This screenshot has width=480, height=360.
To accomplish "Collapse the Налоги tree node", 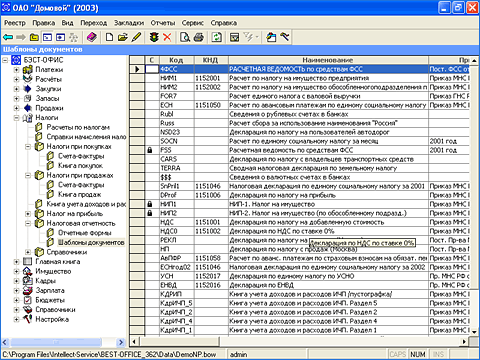I will click(x=16, y=118).
